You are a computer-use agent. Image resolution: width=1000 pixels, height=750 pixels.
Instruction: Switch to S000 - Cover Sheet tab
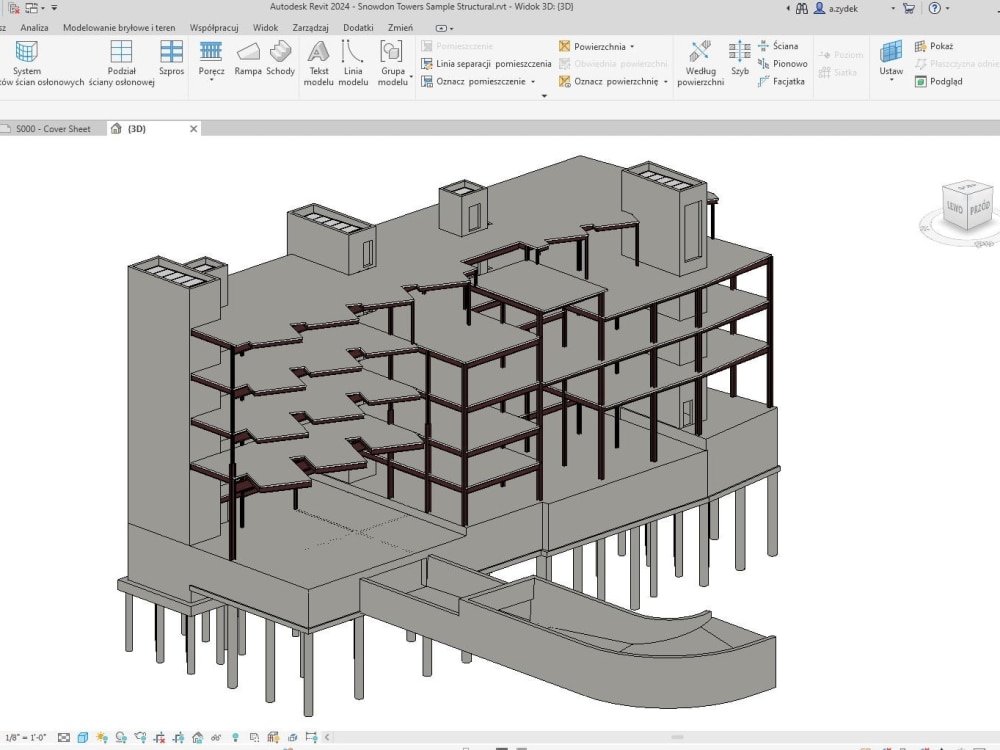52,129
